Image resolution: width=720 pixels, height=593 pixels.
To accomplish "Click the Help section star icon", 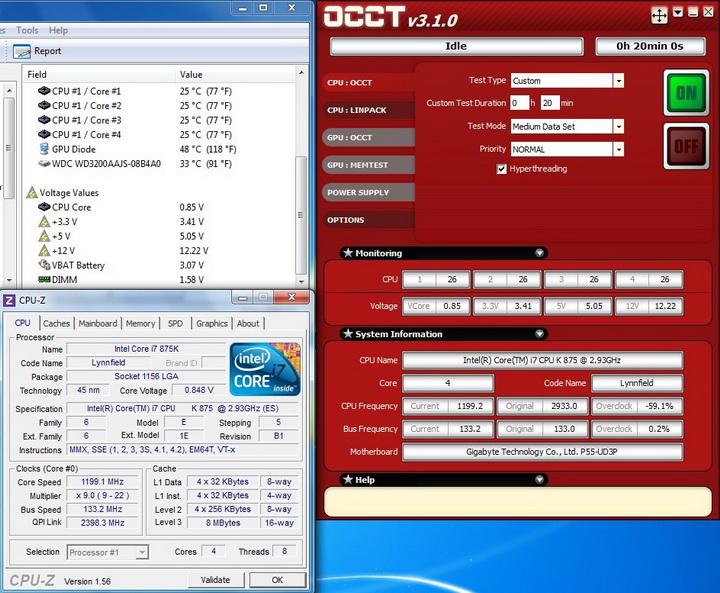I will (x=348, y=480).
